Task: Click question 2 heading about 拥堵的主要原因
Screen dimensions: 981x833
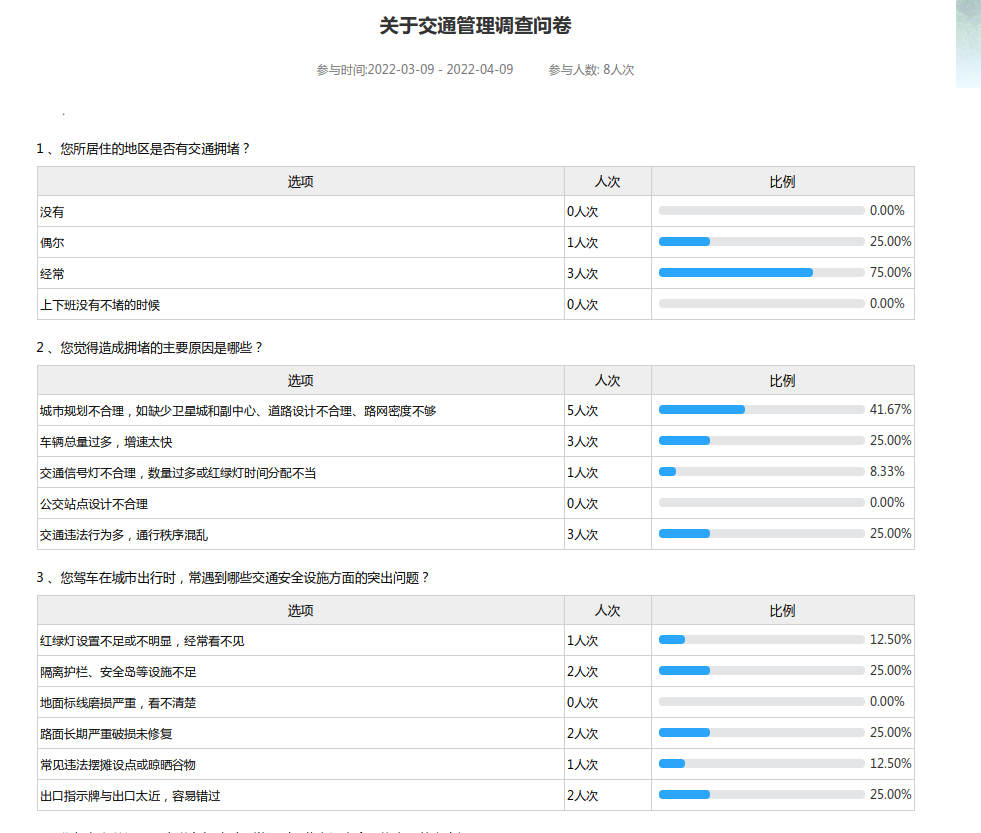Action: [x=150, y=348]
